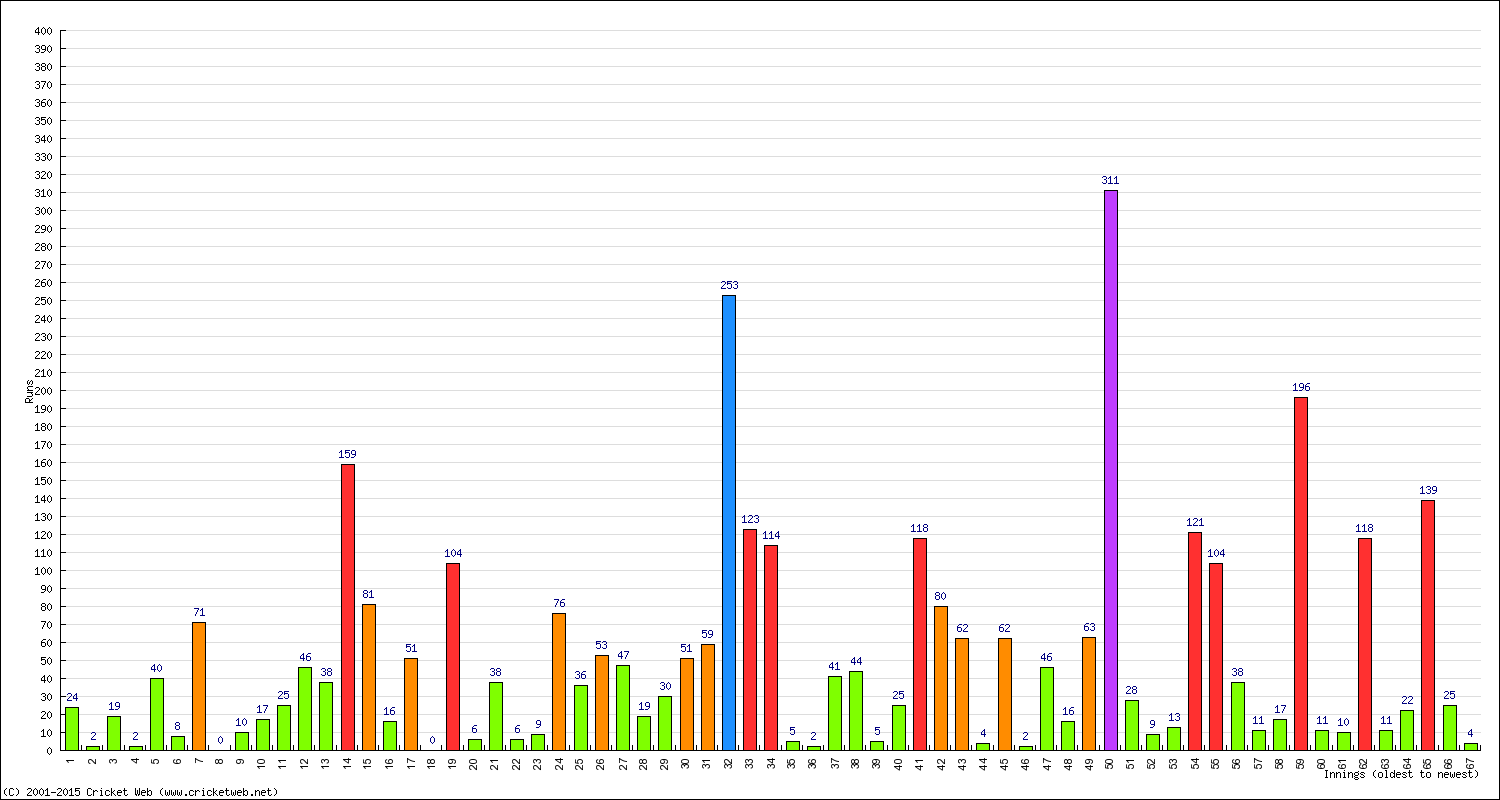Click the red 139-run bar at innings 65
Image resolution: width=1500 pixels, height=800 pixels.
1428,625
